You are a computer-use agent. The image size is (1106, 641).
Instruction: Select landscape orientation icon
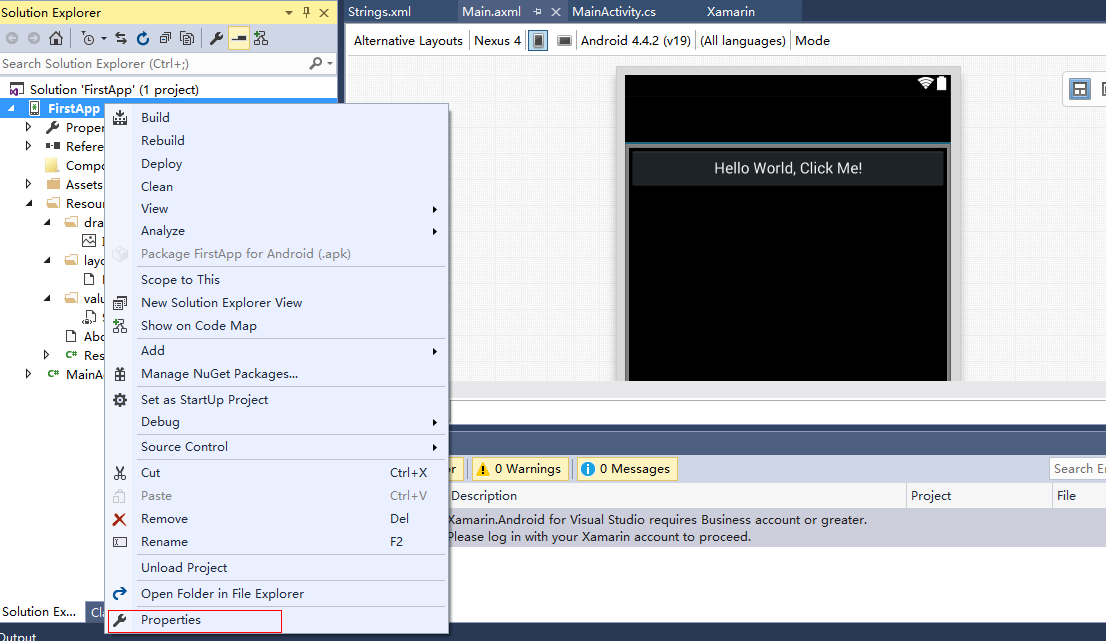click(564, 41)
